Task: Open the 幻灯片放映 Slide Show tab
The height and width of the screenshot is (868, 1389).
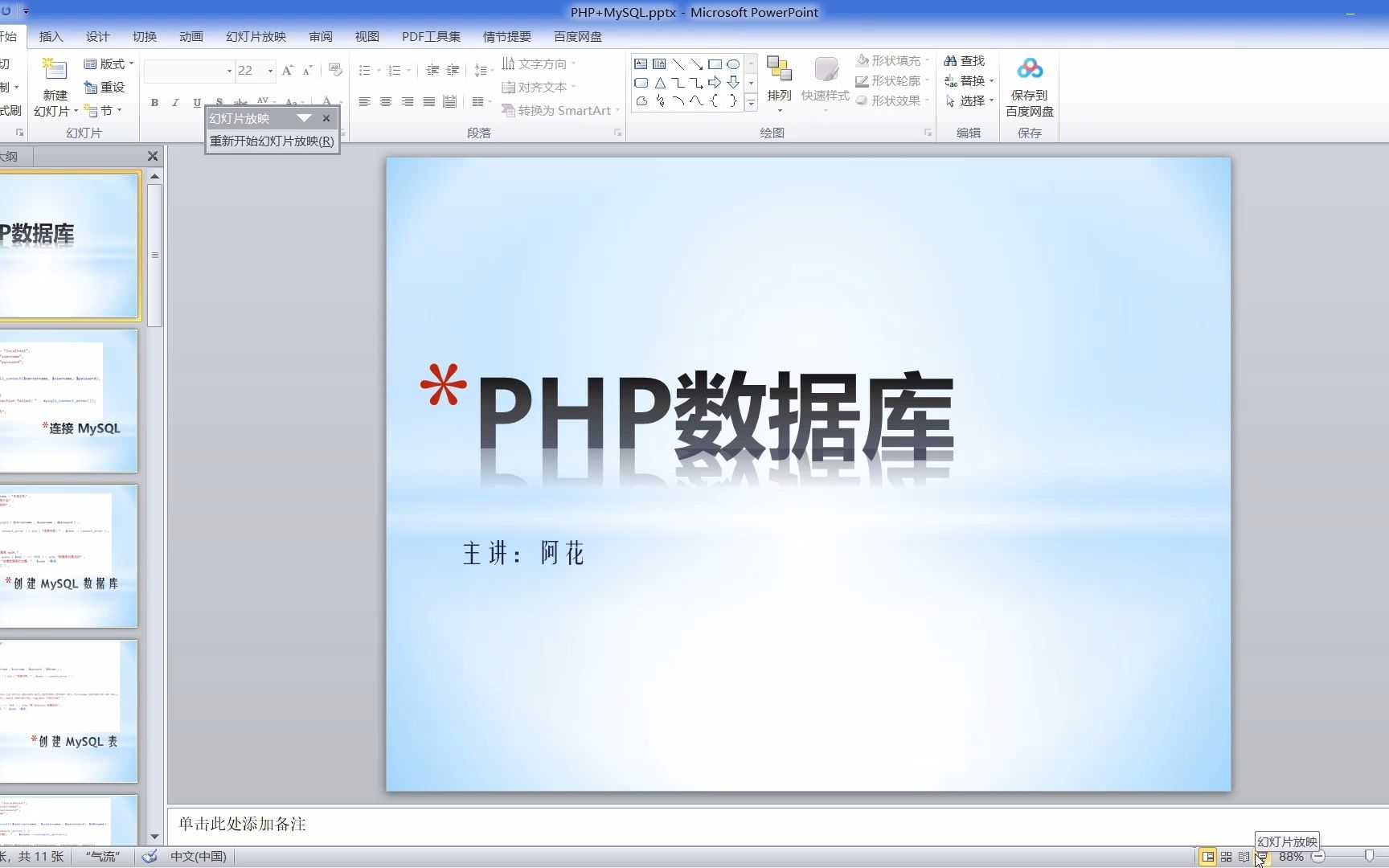Action: click(256, 36)
